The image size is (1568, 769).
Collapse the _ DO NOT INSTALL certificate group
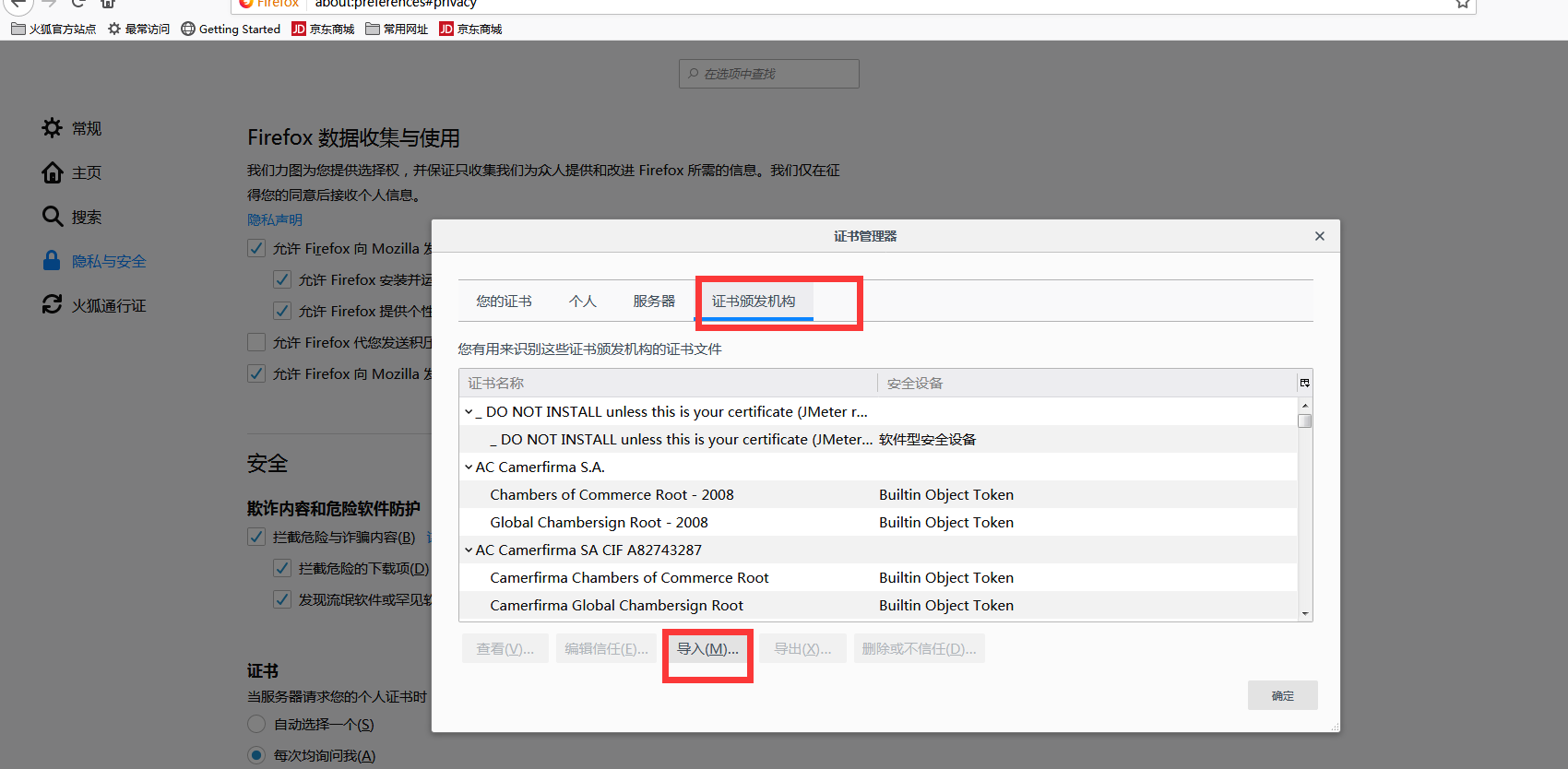click(x=469, y=412)
